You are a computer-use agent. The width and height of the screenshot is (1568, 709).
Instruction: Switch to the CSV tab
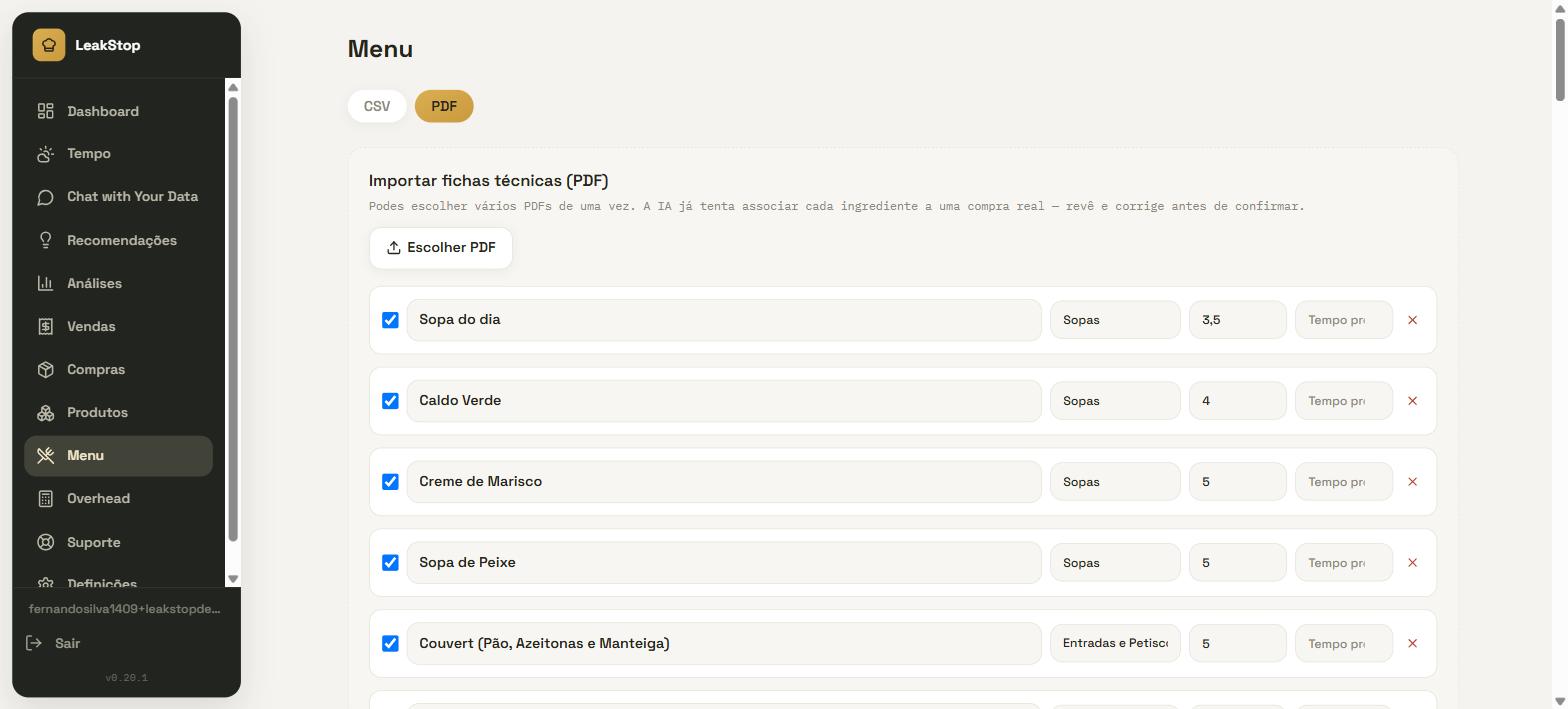click(377, 106)
